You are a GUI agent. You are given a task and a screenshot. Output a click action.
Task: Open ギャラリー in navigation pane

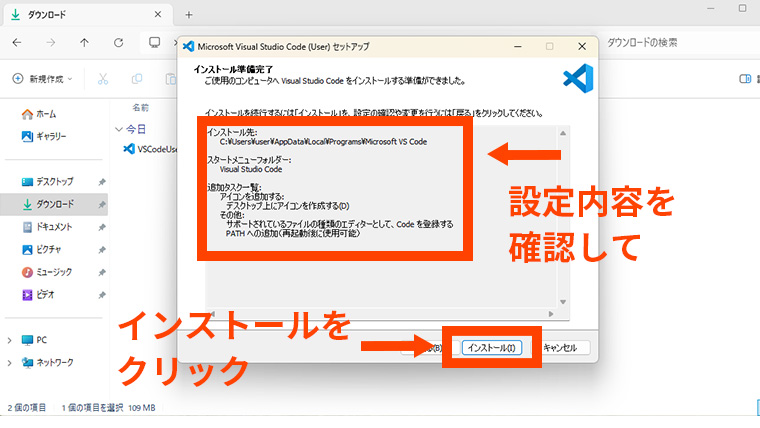tap(51, 136)
